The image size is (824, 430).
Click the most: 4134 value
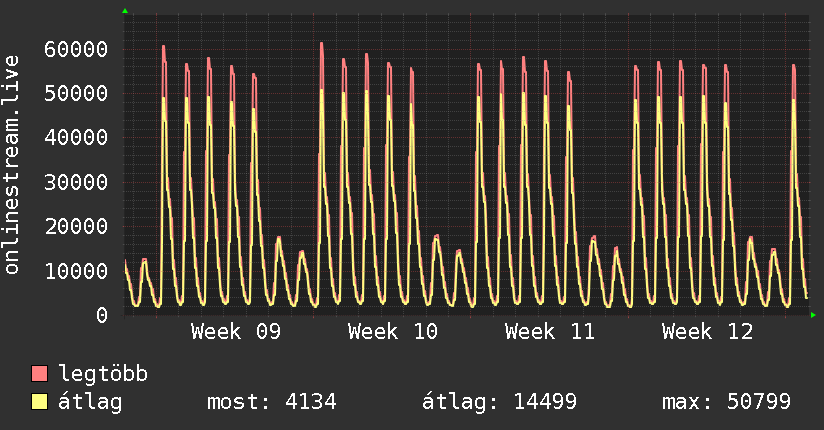click(272, 402)
